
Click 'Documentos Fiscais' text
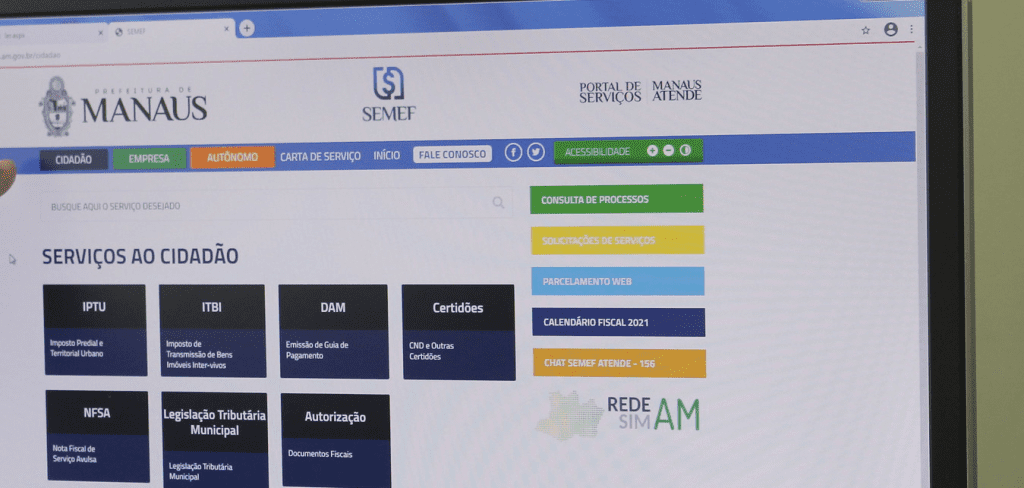tap(320, 453)
